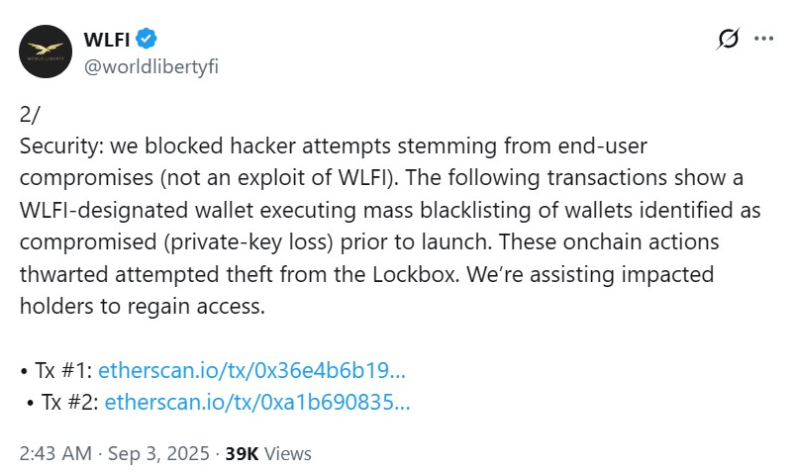Image resolution: width=800 pixels, height=476 pixels.
Task: Open the Tx #2 etherscan link
Action: click(x=257, y=402)
